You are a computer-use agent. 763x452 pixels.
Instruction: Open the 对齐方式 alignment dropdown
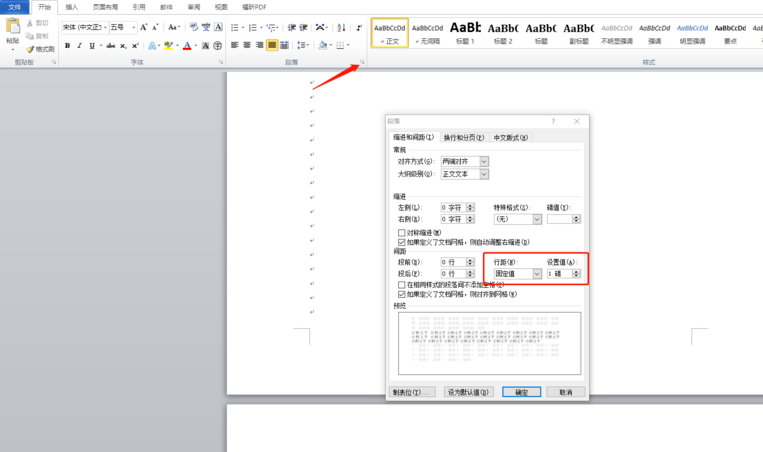484,161
